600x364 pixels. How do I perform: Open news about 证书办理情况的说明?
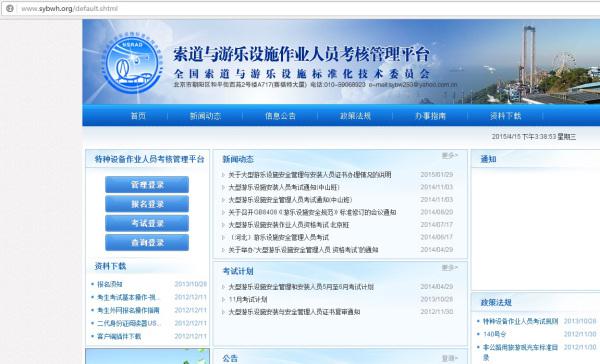[310, 175]
